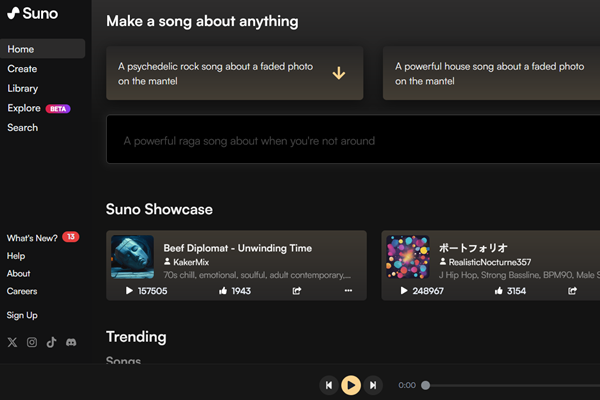Share the ポートフォリオ song
600x400 pixels.
tap(572, 291)
